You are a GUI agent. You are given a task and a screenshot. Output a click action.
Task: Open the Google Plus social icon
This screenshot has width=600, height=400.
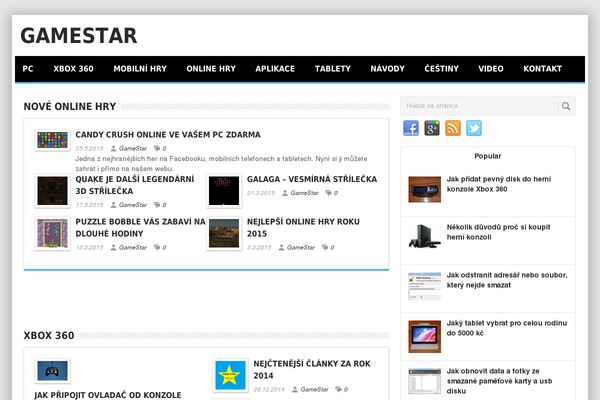pos(432,128)
